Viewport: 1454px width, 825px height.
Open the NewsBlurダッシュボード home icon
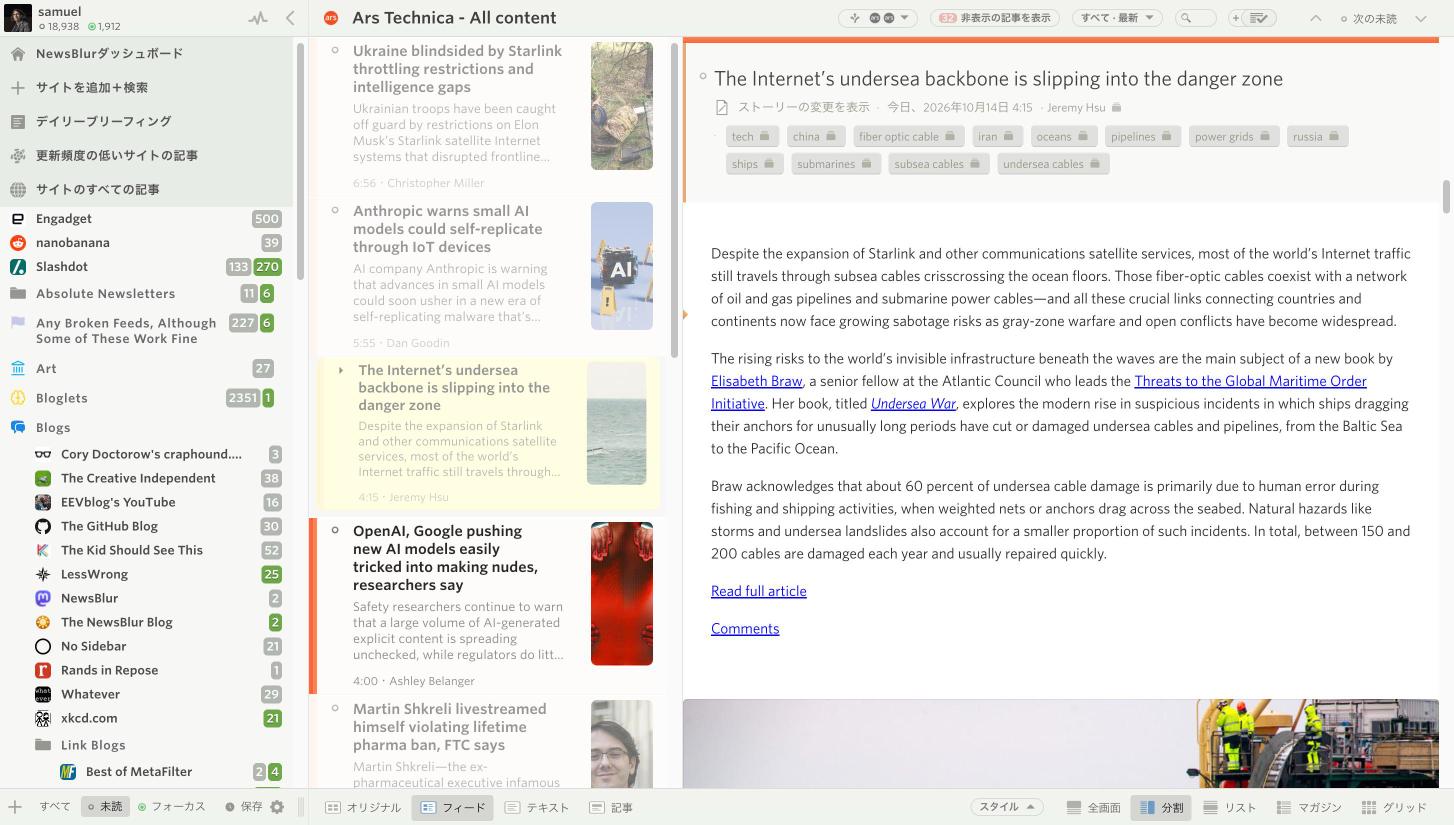[x=18, y=54]
